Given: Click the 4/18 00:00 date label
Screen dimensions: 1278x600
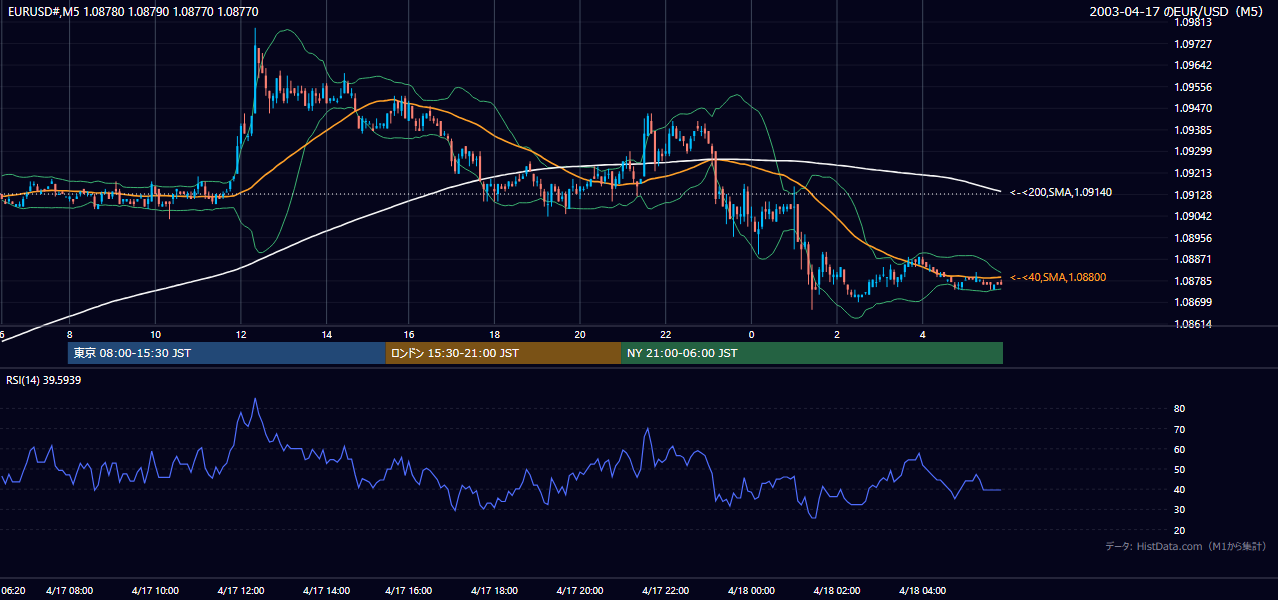Looking at the screenshot, I should (x=752, y=590).
